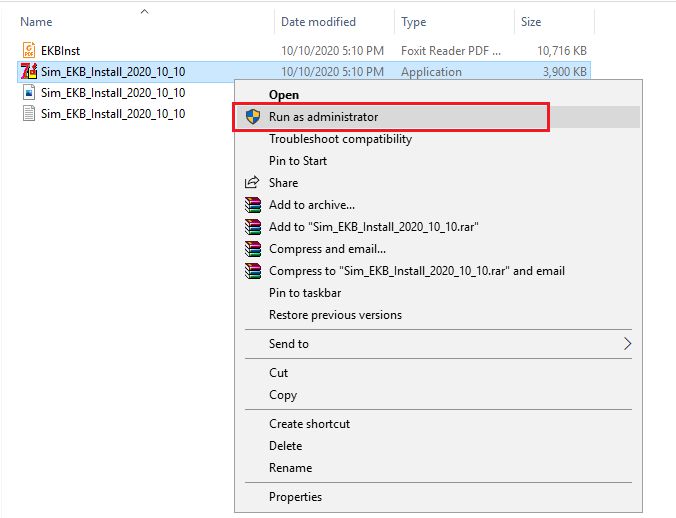Click the Sim_EKB_Install application file icon

pyautogui.click(x=28, y=71)
